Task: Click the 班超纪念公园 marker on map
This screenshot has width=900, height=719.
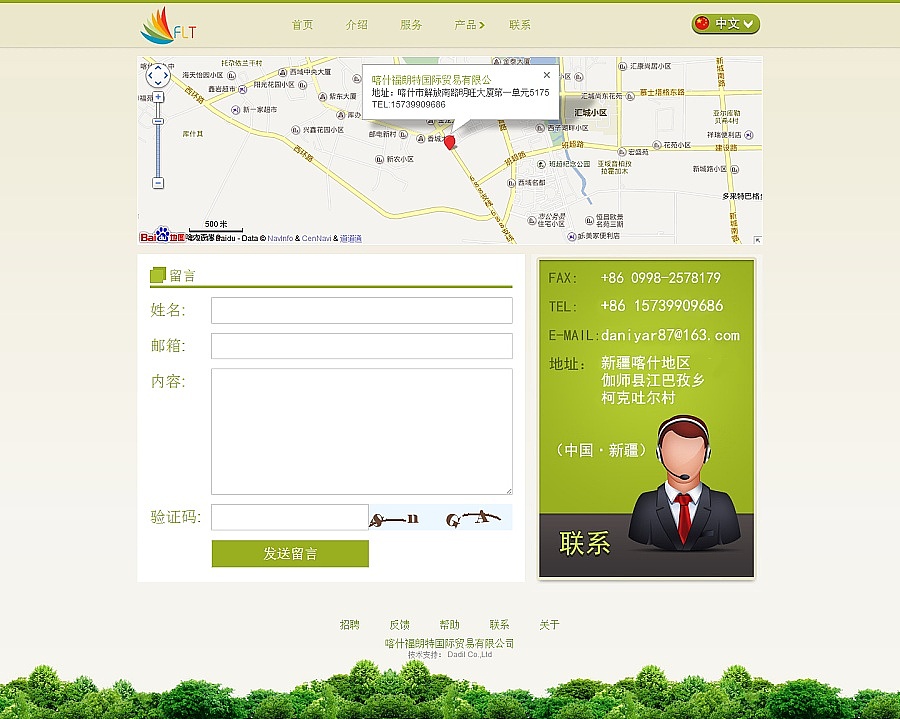Action: (x=541, y=164)
